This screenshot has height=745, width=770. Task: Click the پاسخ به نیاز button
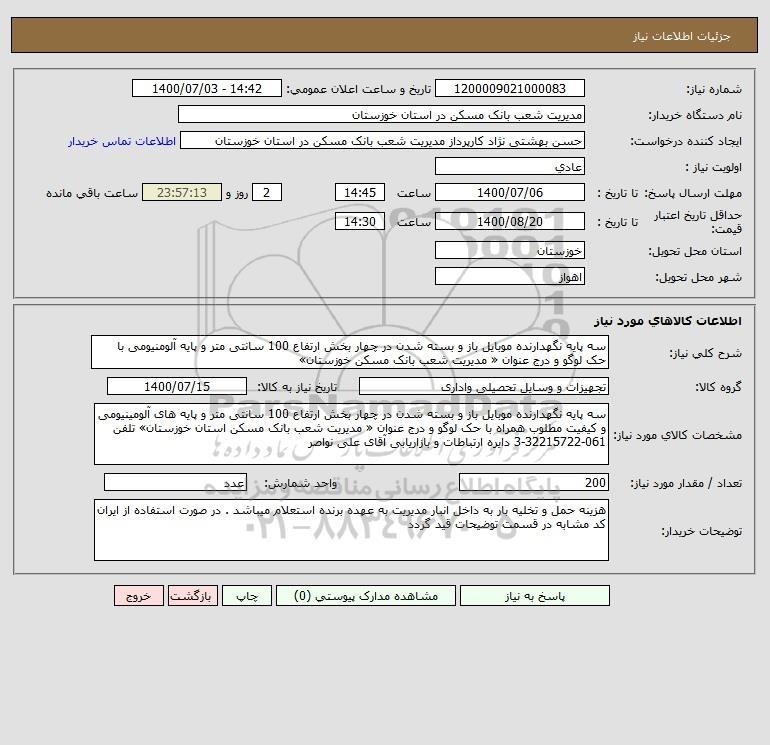point(535,596)
